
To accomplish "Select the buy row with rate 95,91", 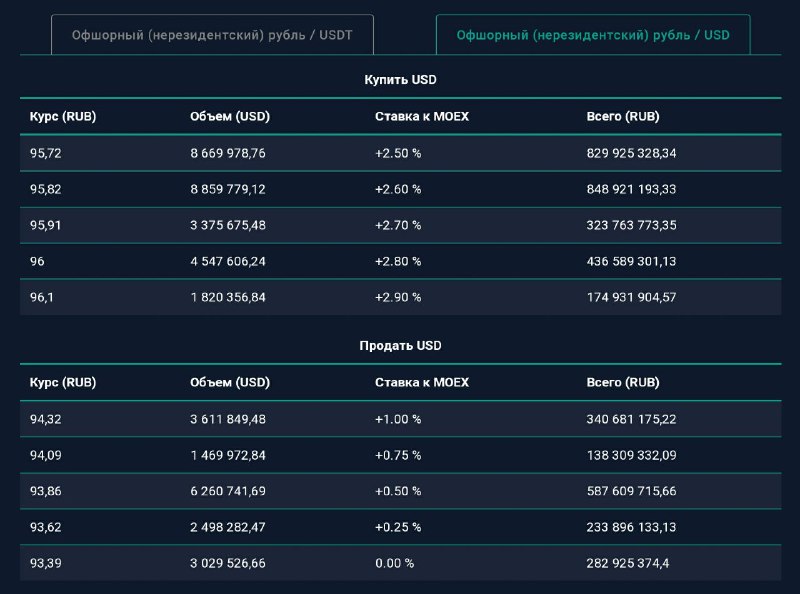I will 401,225.
